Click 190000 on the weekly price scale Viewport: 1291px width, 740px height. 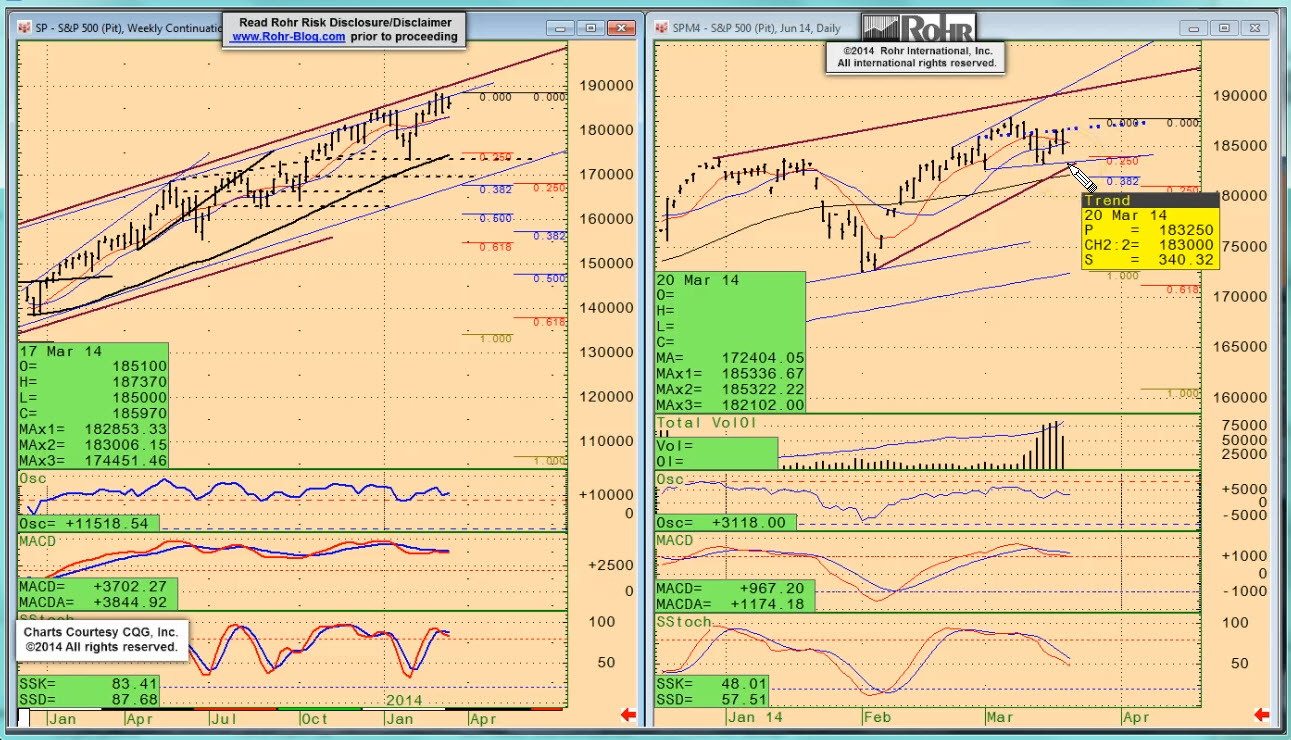606,86
